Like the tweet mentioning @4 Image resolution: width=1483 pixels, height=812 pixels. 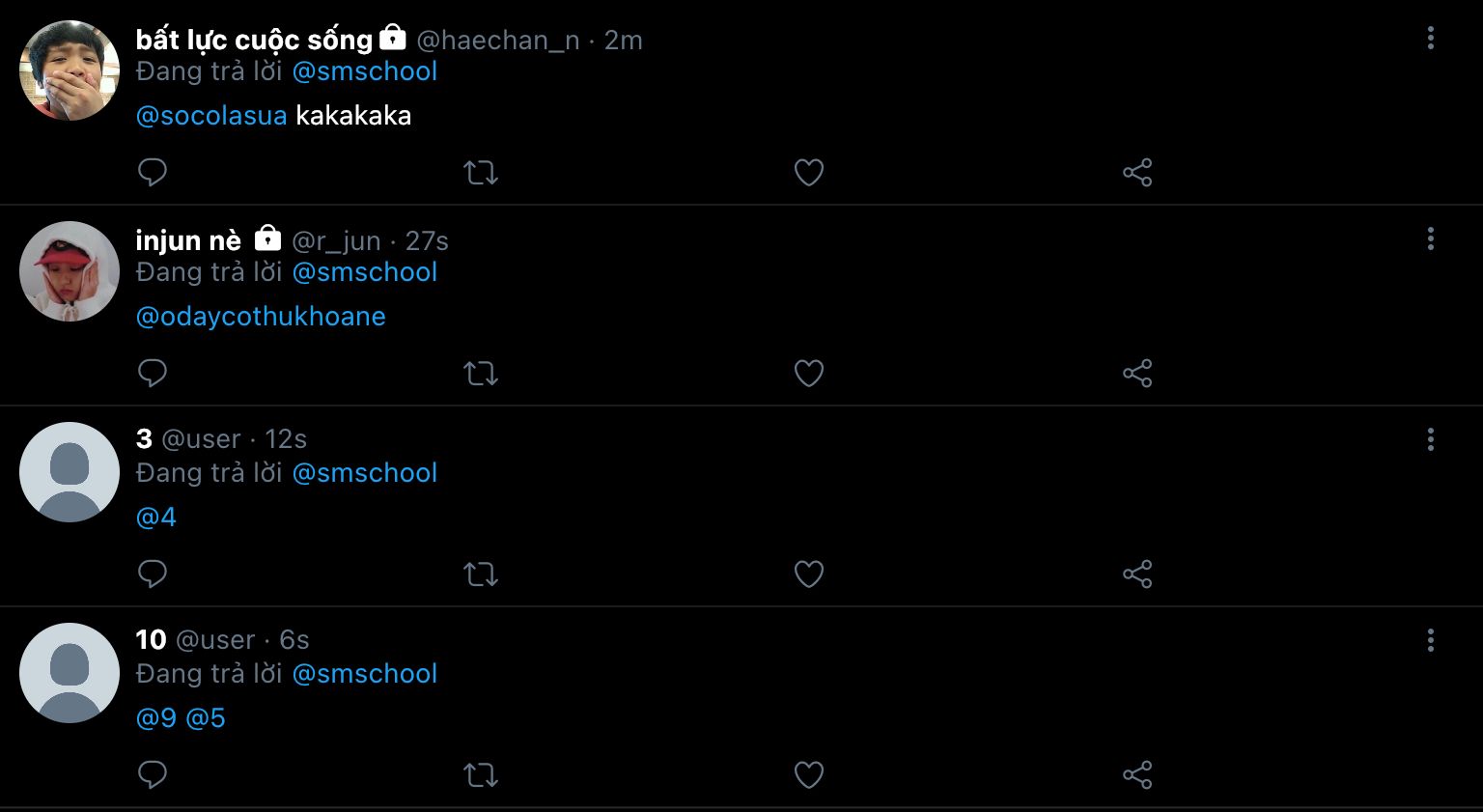point(809,574)
